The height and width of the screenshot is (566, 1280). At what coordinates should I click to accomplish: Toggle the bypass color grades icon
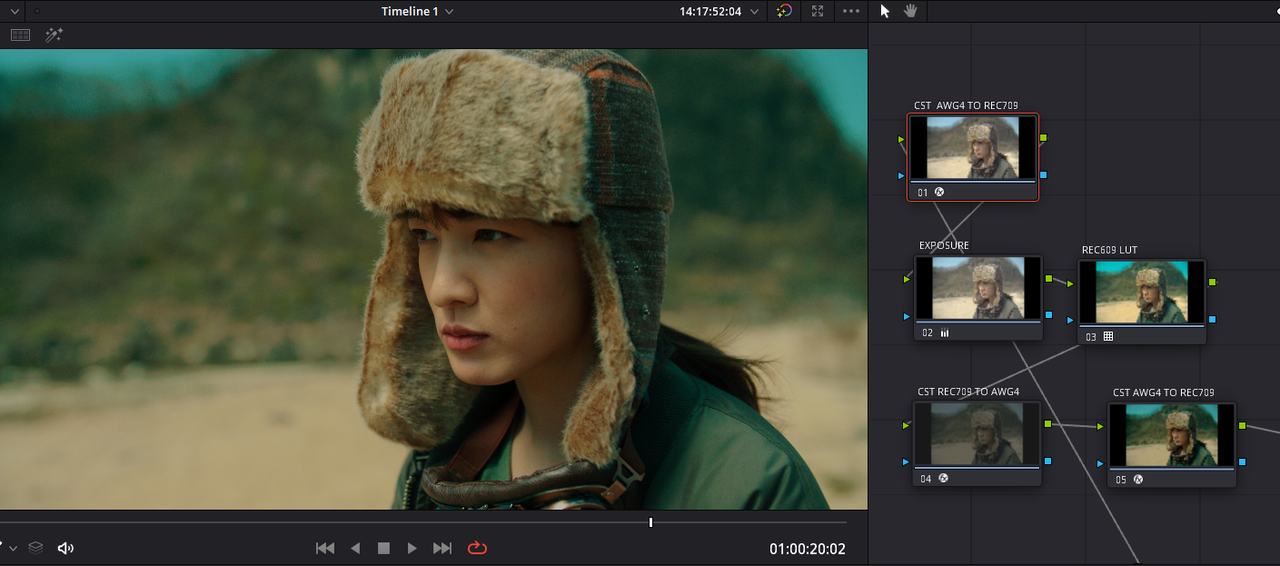[x=785, y=11]
